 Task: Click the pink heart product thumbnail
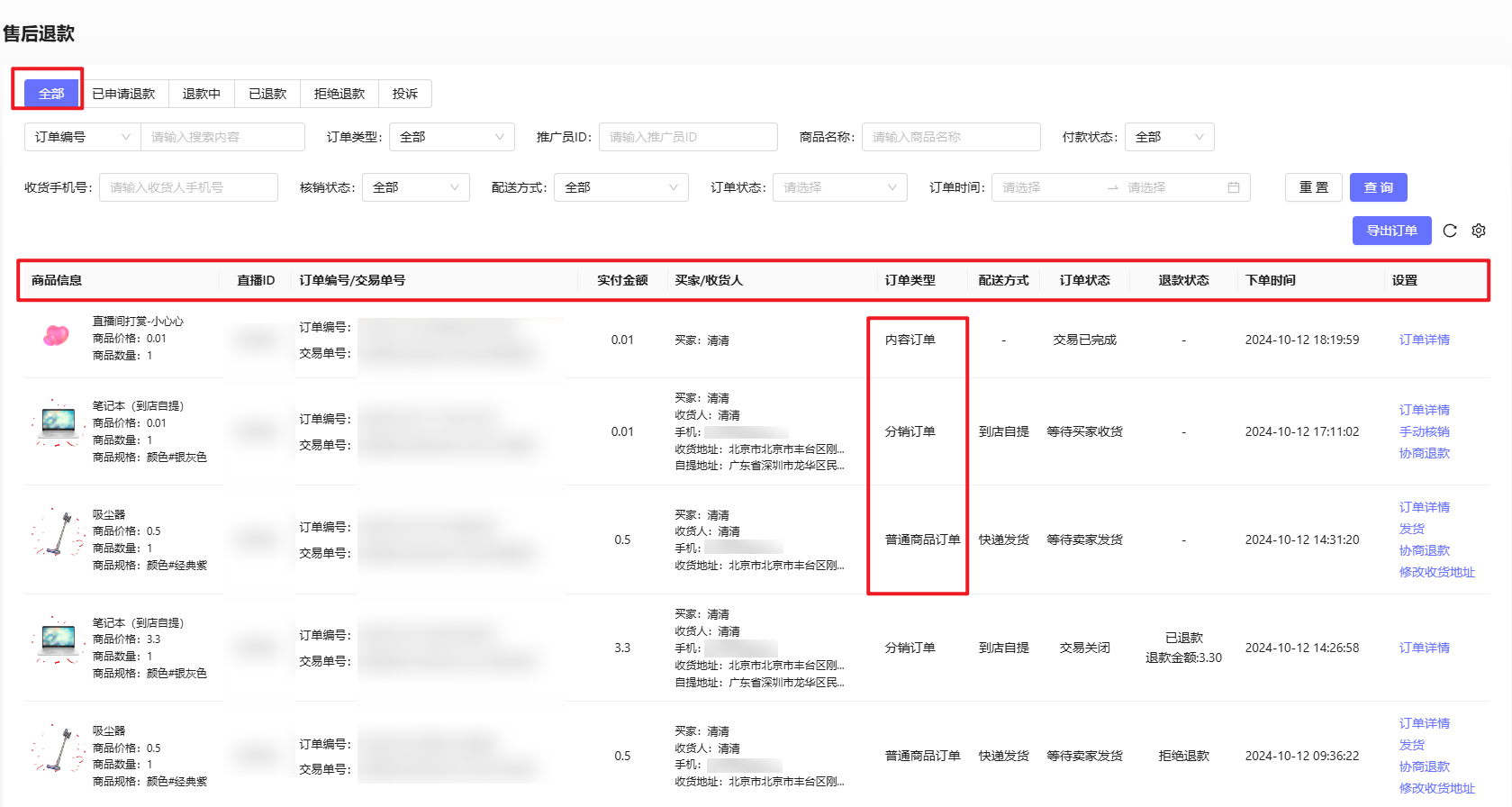[x=56, y=337]
